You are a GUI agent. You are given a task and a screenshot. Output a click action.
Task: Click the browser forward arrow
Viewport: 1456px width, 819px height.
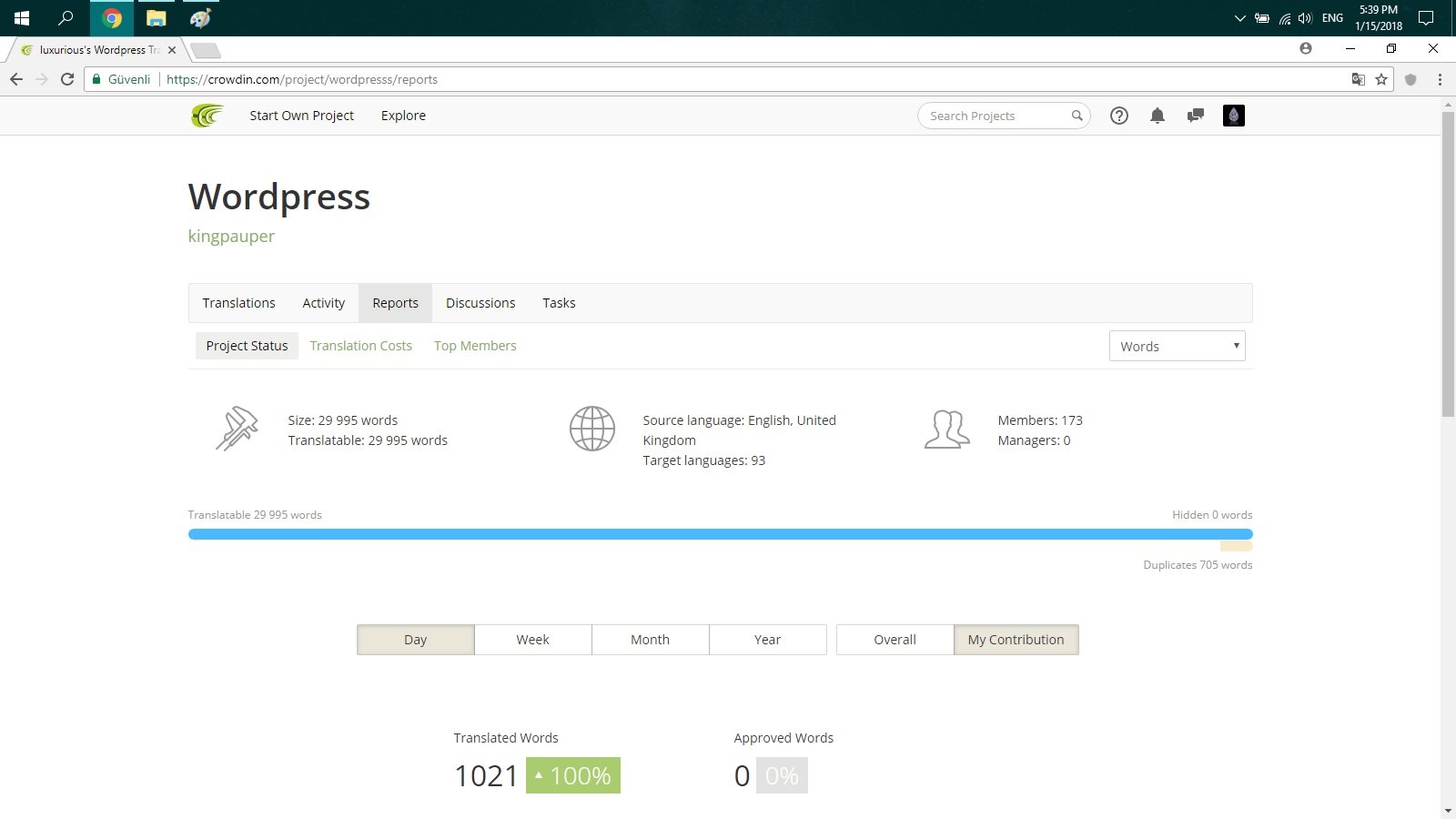tap(42, 79)
